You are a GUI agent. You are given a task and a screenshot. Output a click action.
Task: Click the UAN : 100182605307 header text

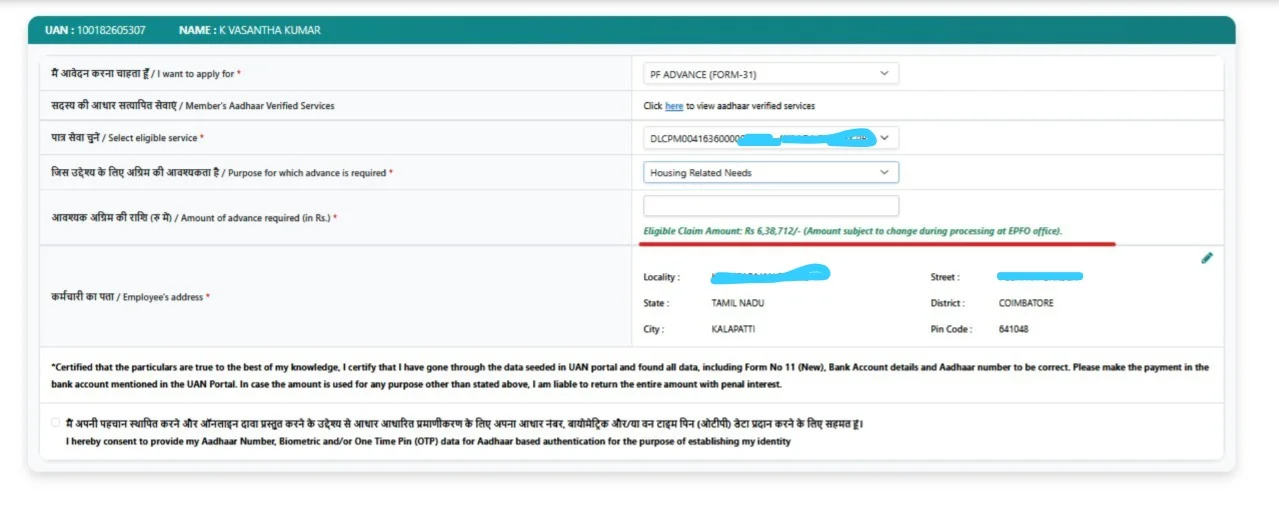click(x=95, y=30)
